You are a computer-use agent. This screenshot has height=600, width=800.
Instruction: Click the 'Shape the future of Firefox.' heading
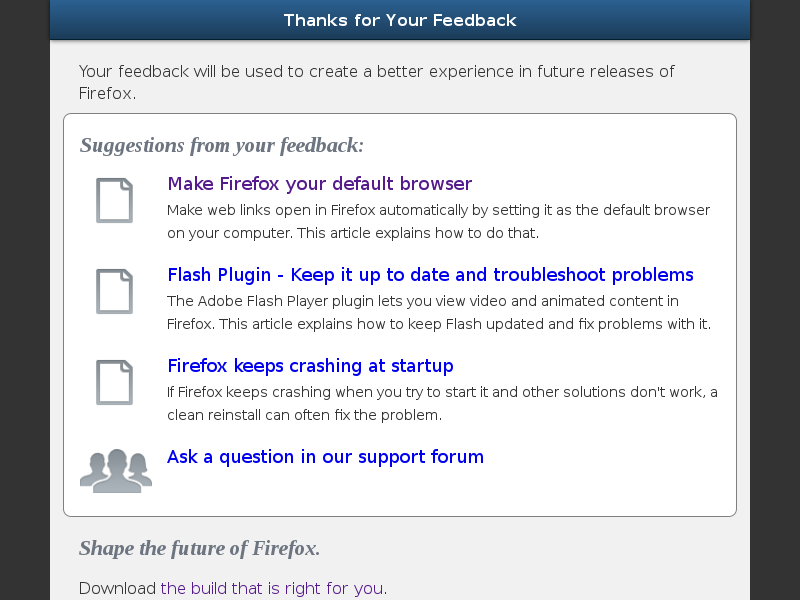pos(199,548)
